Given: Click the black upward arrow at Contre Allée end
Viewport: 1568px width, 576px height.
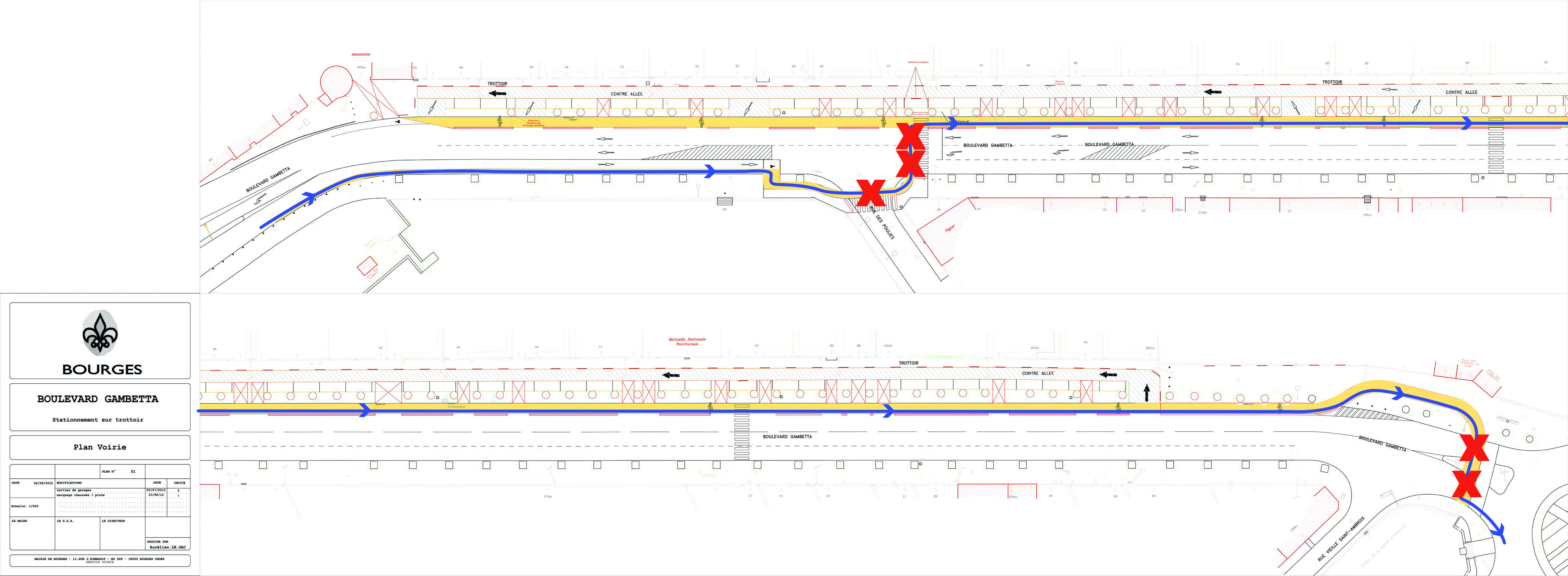Looking at the screenshot, I should (1147, 393).
